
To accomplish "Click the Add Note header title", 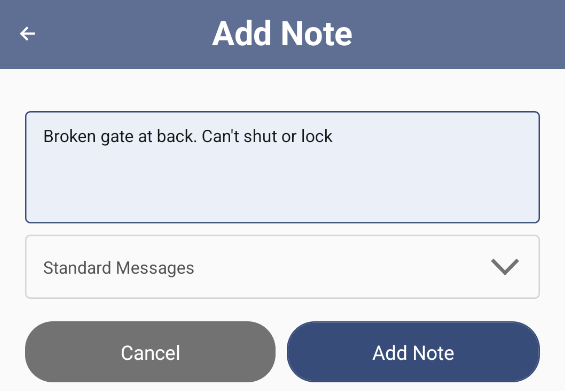I will click(x=282, y=34).
